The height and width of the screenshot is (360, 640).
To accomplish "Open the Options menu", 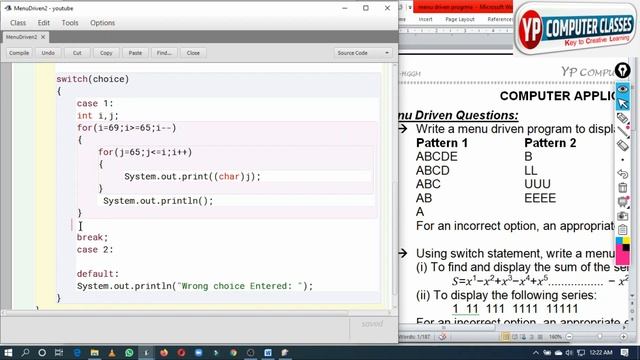I will [102, 23].
